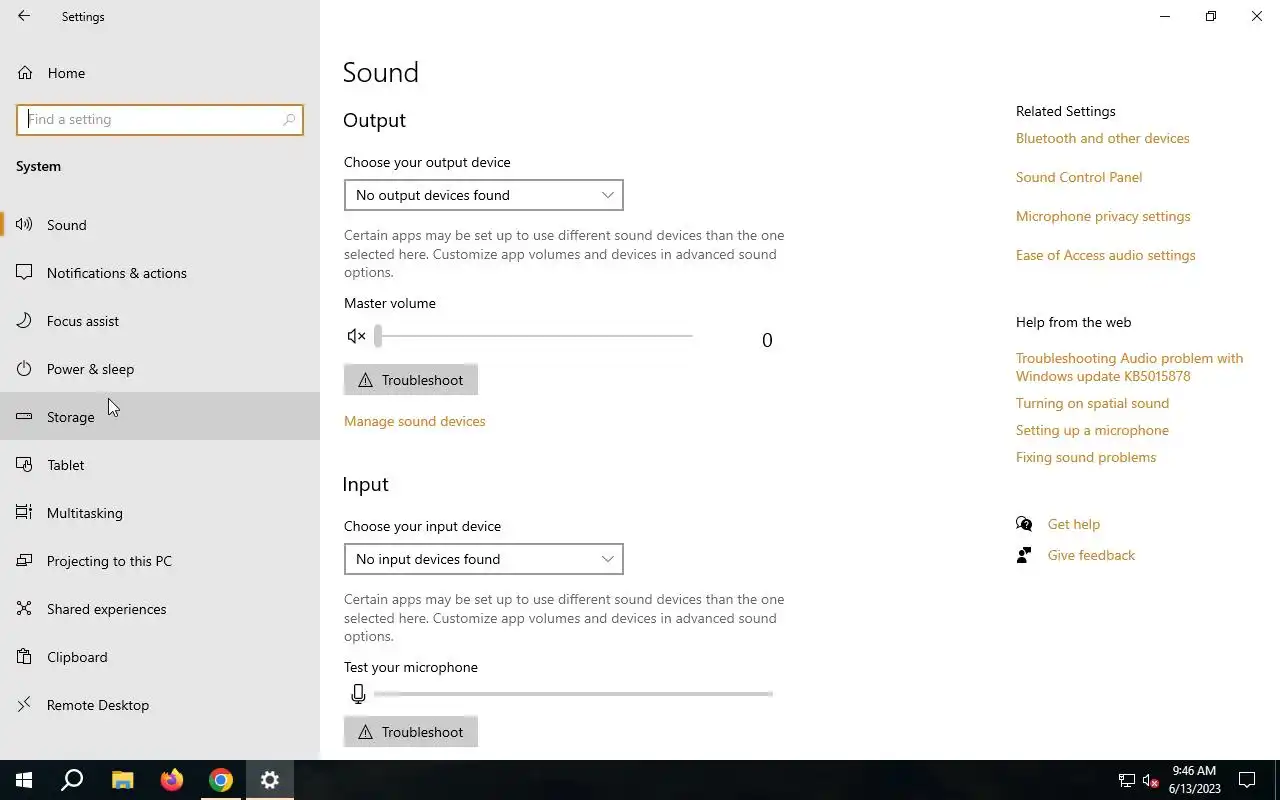The width and height of the screenshot is (1280, 800).
Task: Click the master volume value 0
Action: click(x=767, y=340)
